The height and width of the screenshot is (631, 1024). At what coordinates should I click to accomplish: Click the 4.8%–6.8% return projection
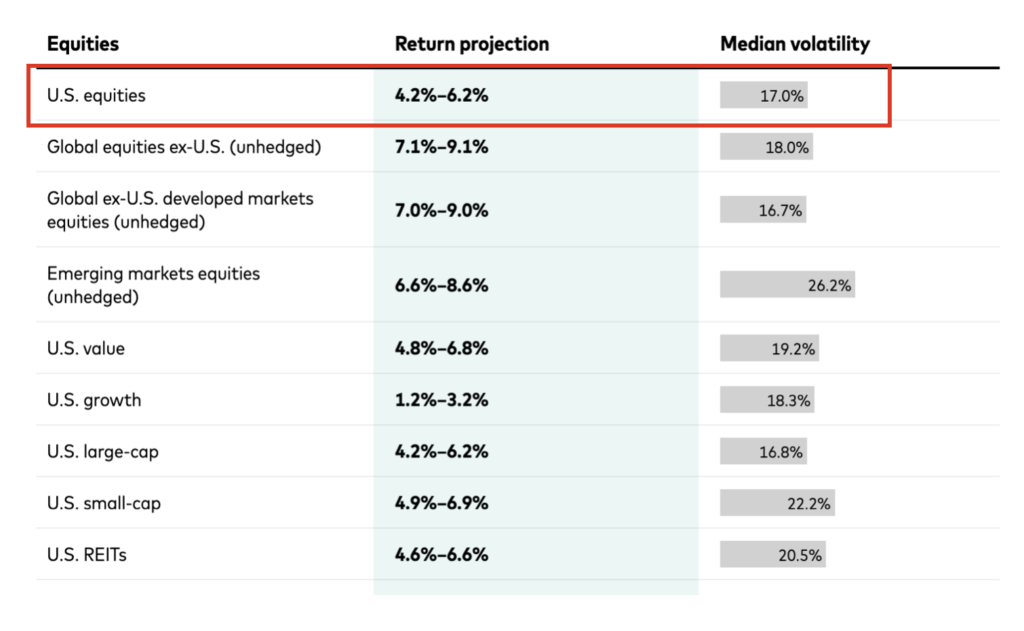tap(441, 349)
